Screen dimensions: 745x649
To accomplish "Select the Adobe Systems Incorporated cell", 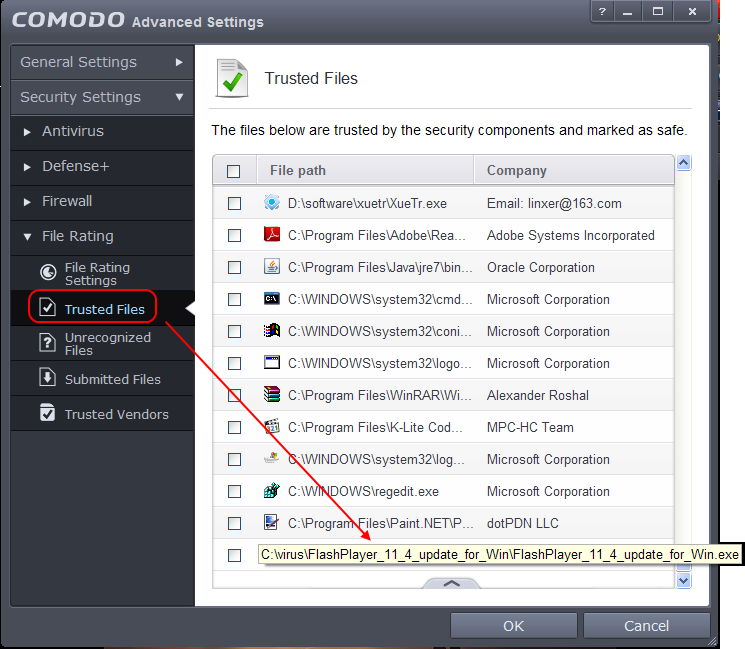I will [571, 235].
